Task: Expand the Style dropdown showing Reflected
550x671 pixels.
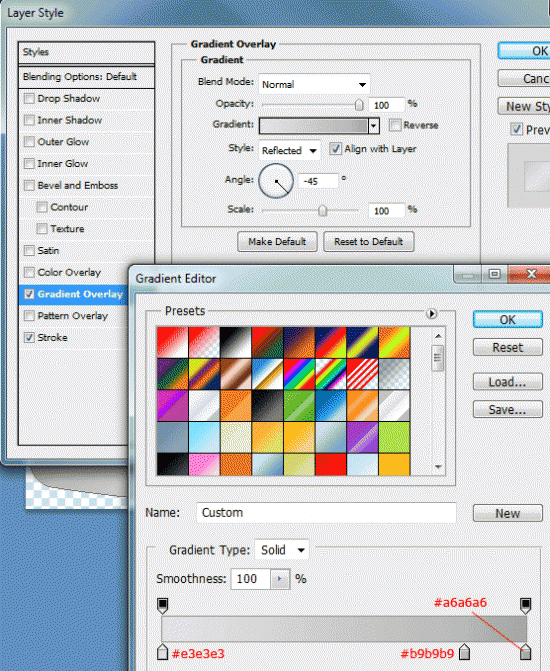Action: point(289,151)
